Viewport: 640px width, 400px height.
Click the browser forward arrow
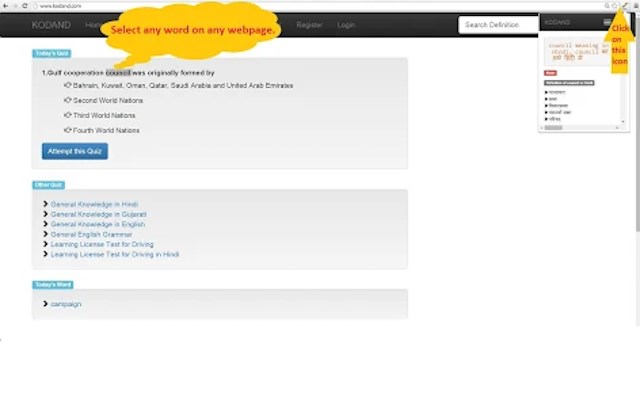(15, 6)
